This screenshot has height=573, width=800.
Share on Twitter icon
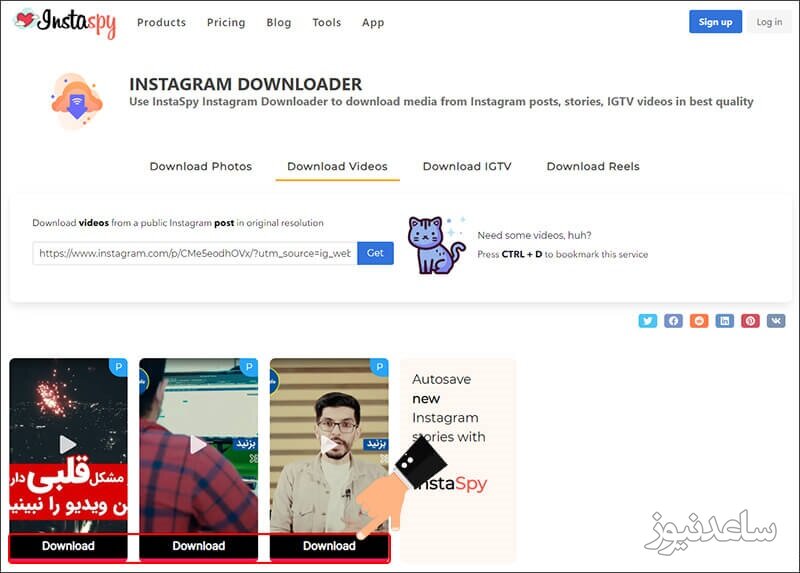pyautogui.click(x=647, y=320)
